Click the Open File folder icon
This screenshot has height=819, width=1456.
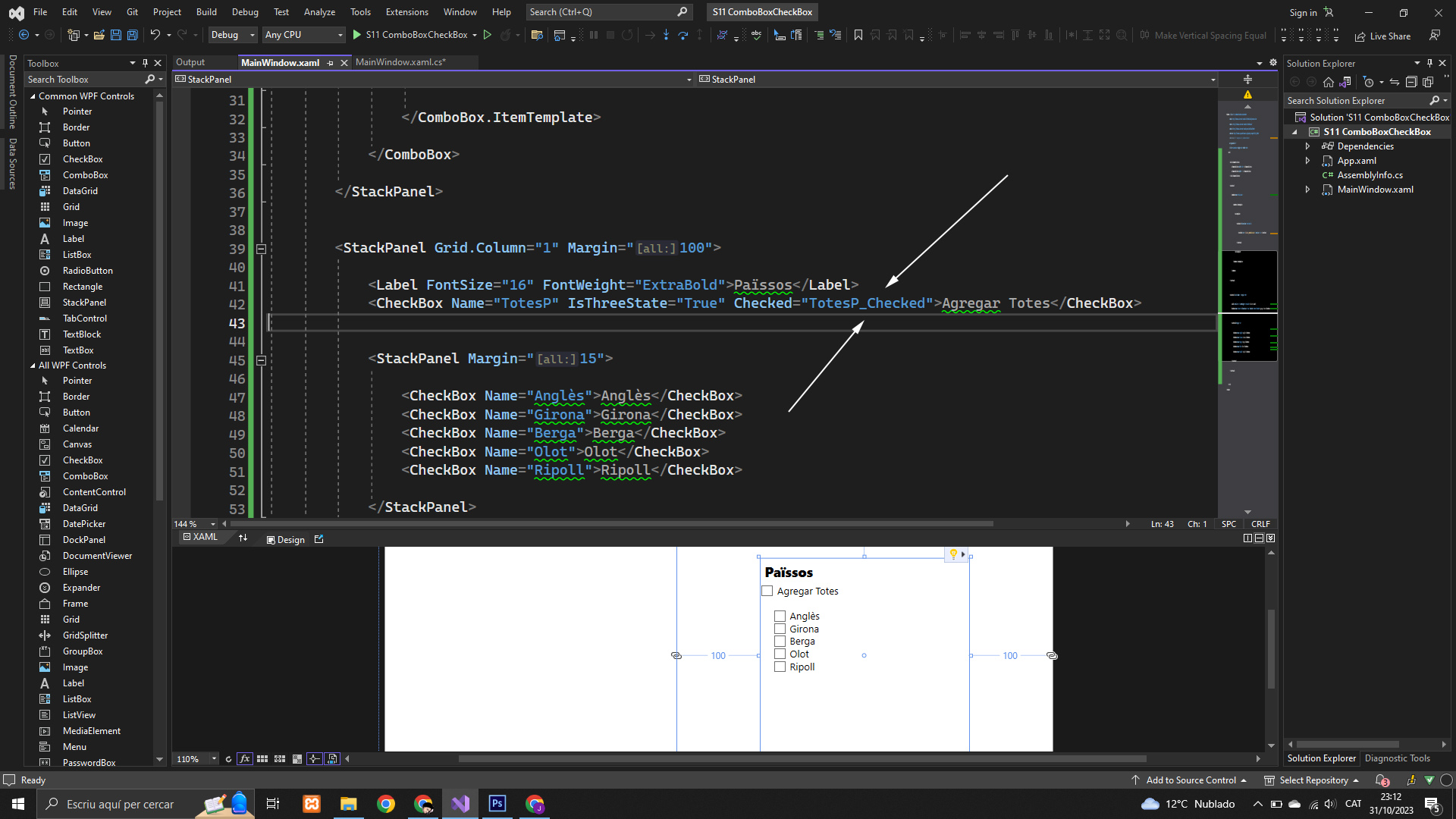(x=99, y=35)
